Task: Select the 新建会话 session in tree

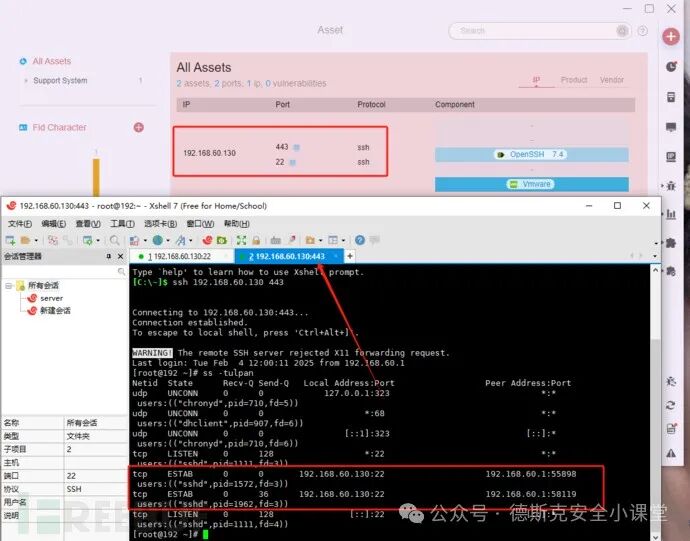Action: pos(55,311)
